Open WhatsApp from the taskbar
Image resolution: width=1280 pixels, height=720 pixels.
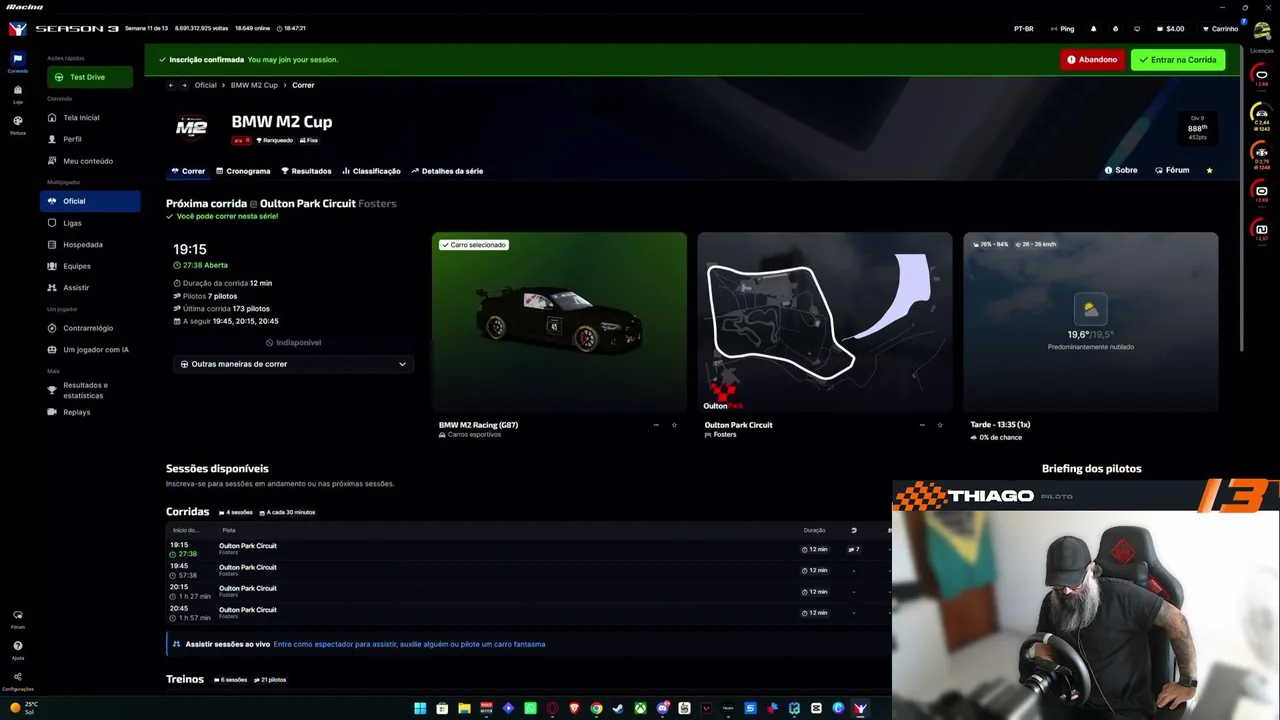pyautogui.click(x=530, y=708)
